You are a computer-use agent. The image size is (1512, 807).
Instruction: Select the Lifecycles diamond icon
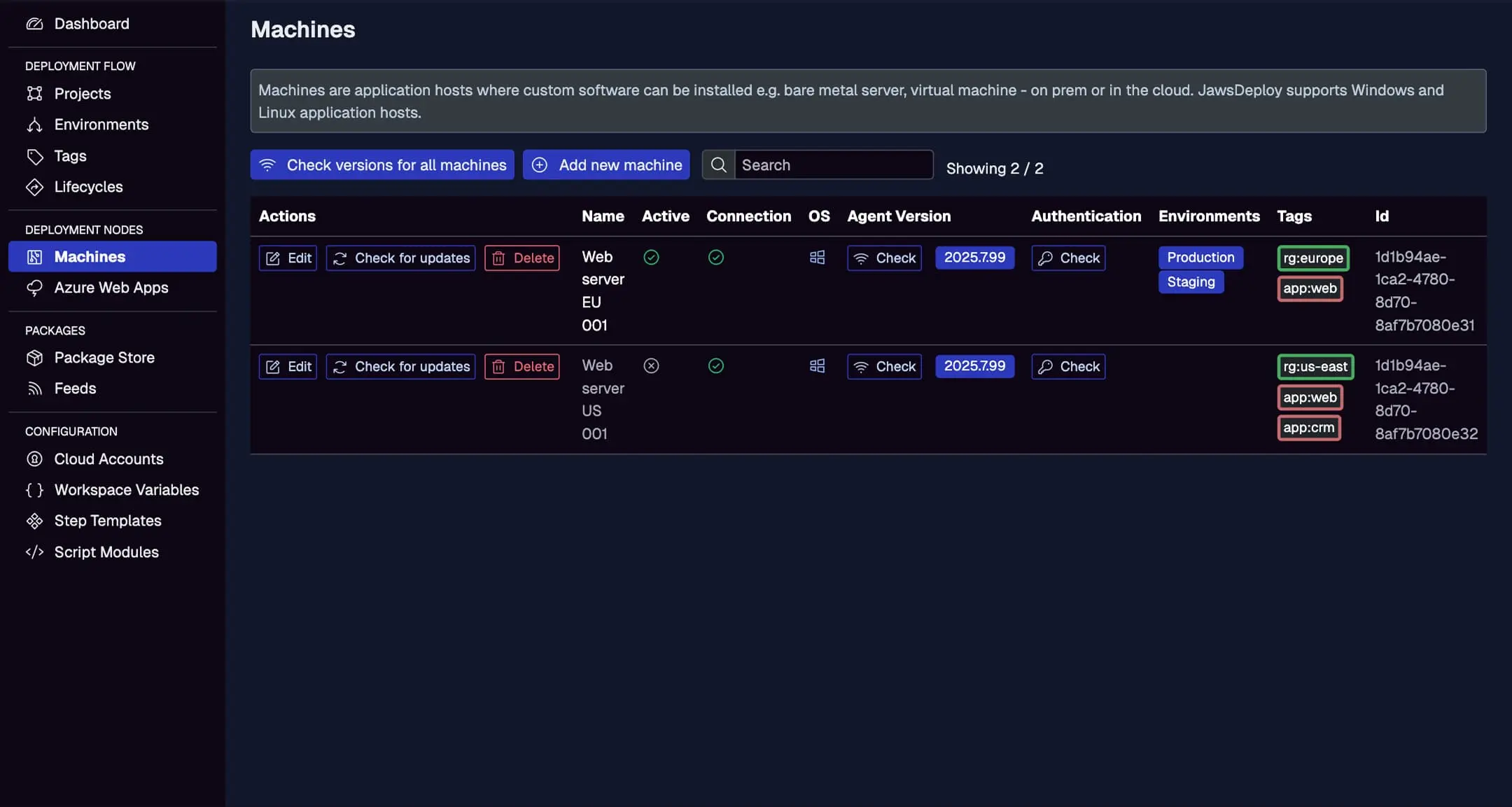tap(36, 187)
